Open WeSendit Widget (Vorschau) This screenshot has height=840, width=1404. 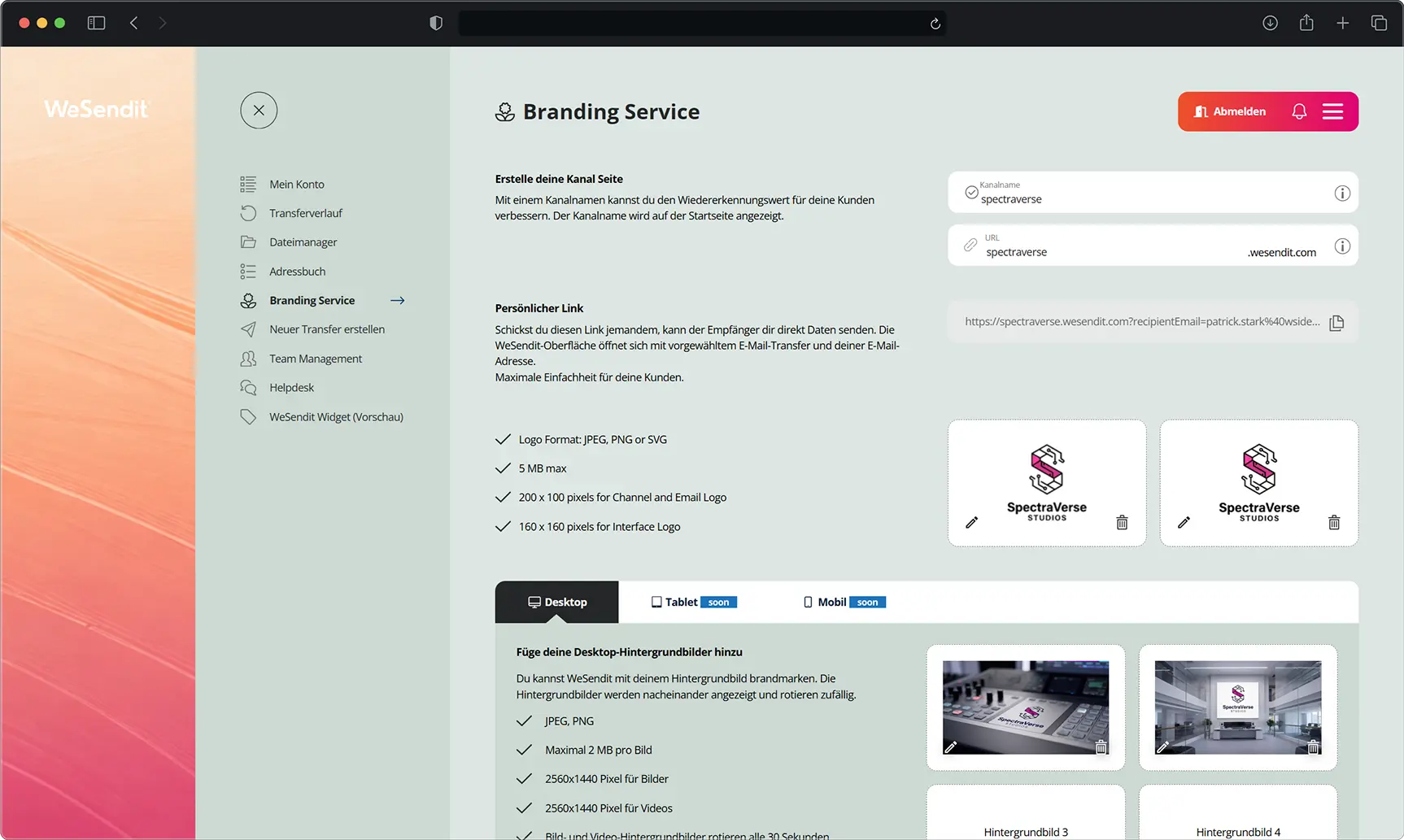tap(336, 417)
